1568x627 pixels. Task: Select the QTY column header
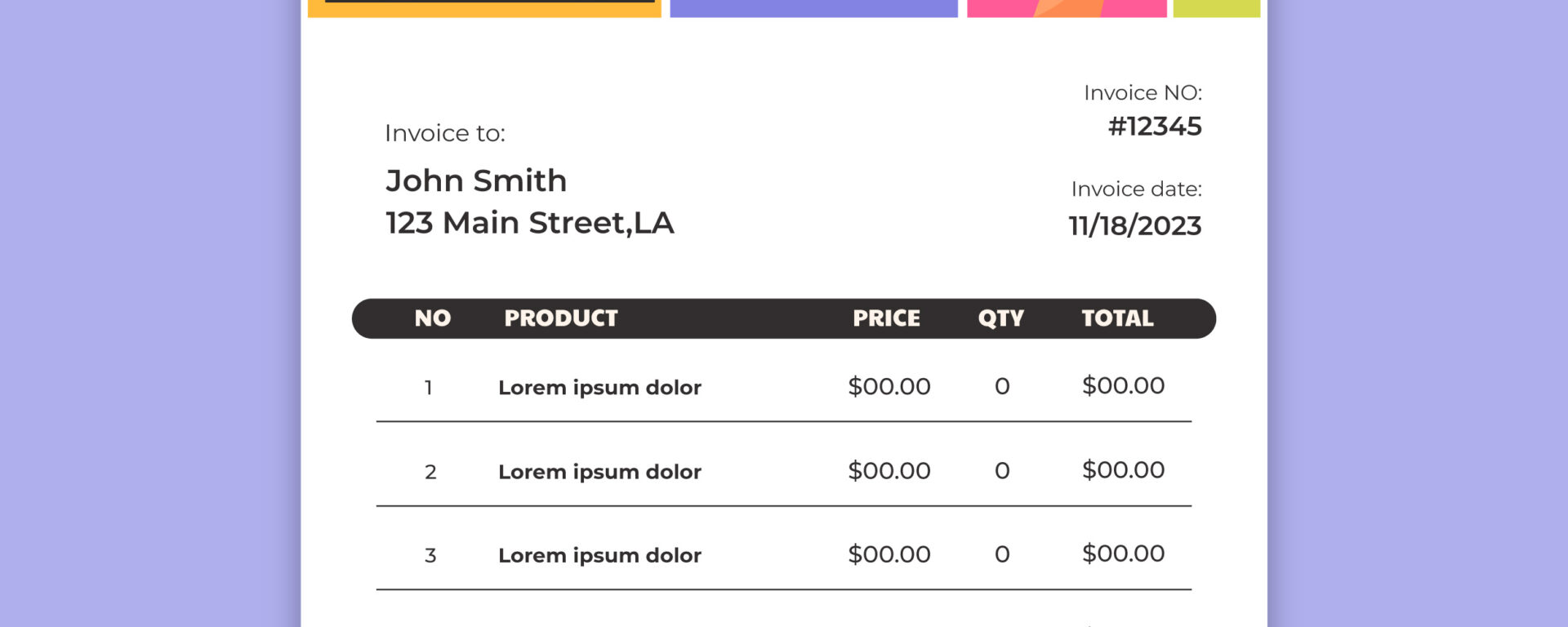1001,318
